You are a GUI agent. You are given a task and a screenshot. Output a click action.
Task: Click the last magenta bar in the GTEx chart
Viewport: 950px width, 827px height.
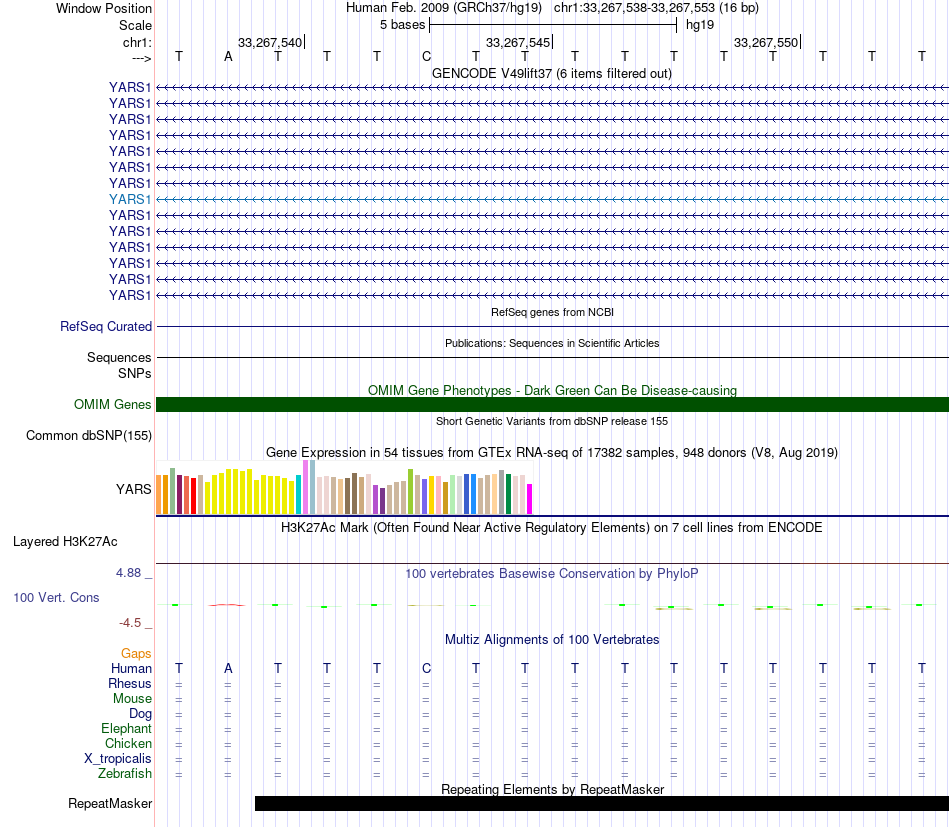tap(529, 499)
